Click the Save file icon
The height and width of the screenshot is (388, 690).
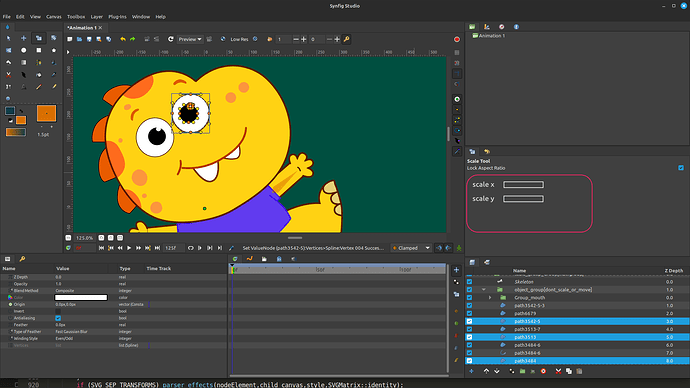[89, 39]
